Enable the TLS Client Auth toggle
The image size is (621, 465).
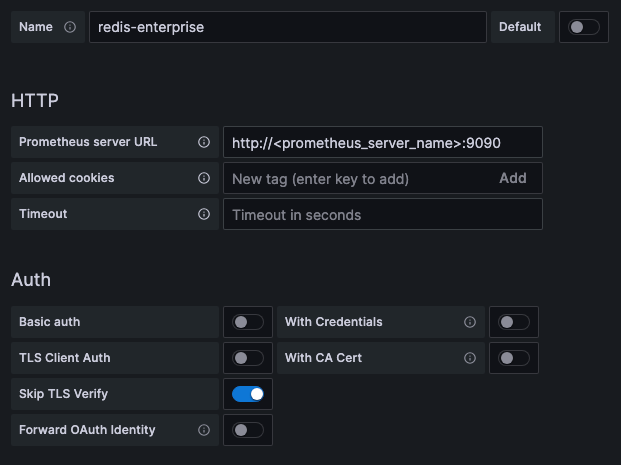(x=248, y=358)
